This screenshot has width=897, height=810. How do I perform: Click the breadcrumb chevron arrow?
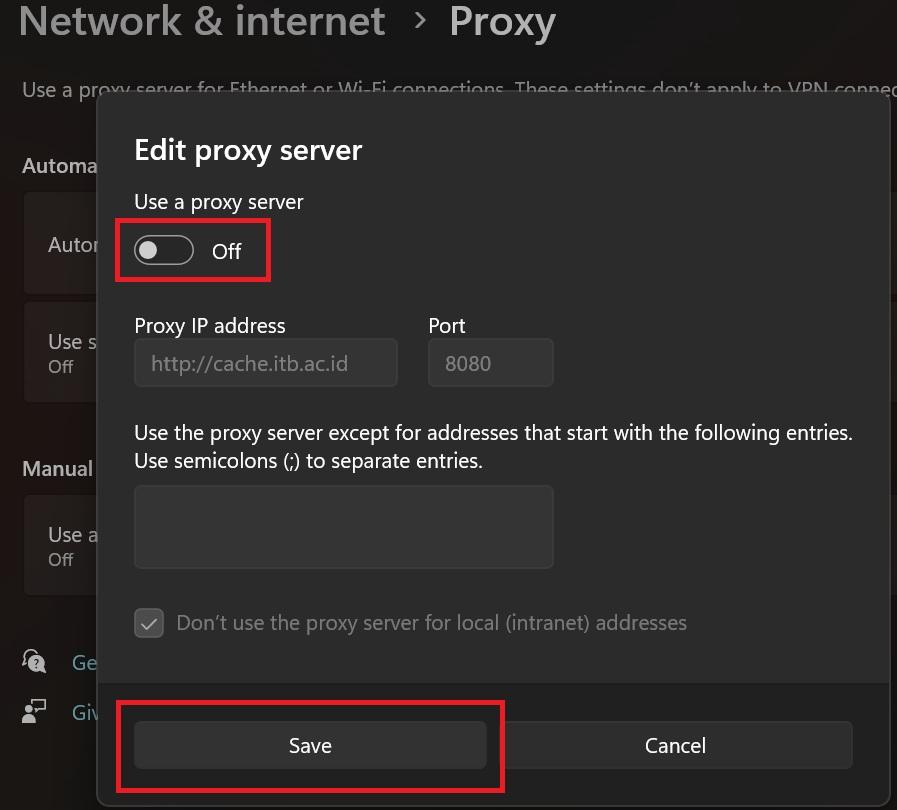(x=420, y=20)
